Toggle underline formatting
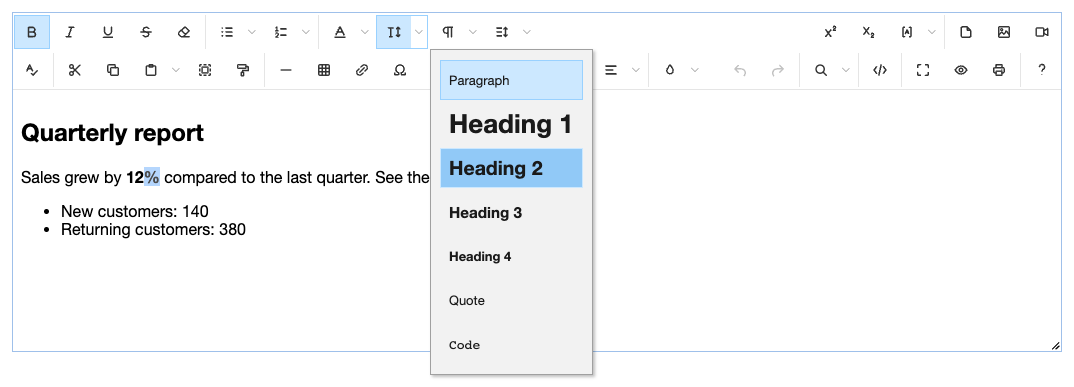1074x387 pixels. [x=108, y=32]
